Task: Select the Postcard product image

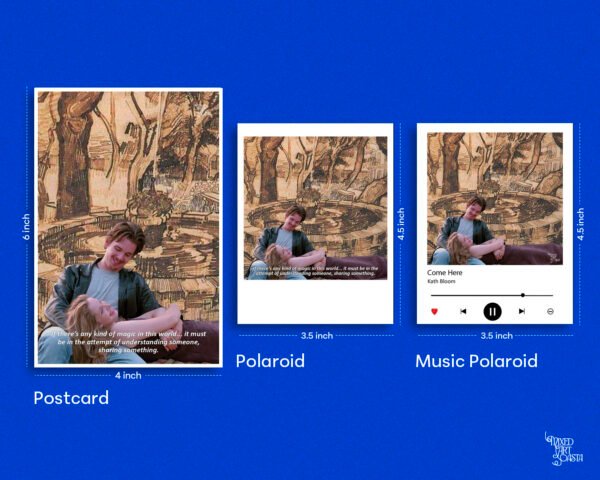Action: pyautogui.click(x=127, y=200)
